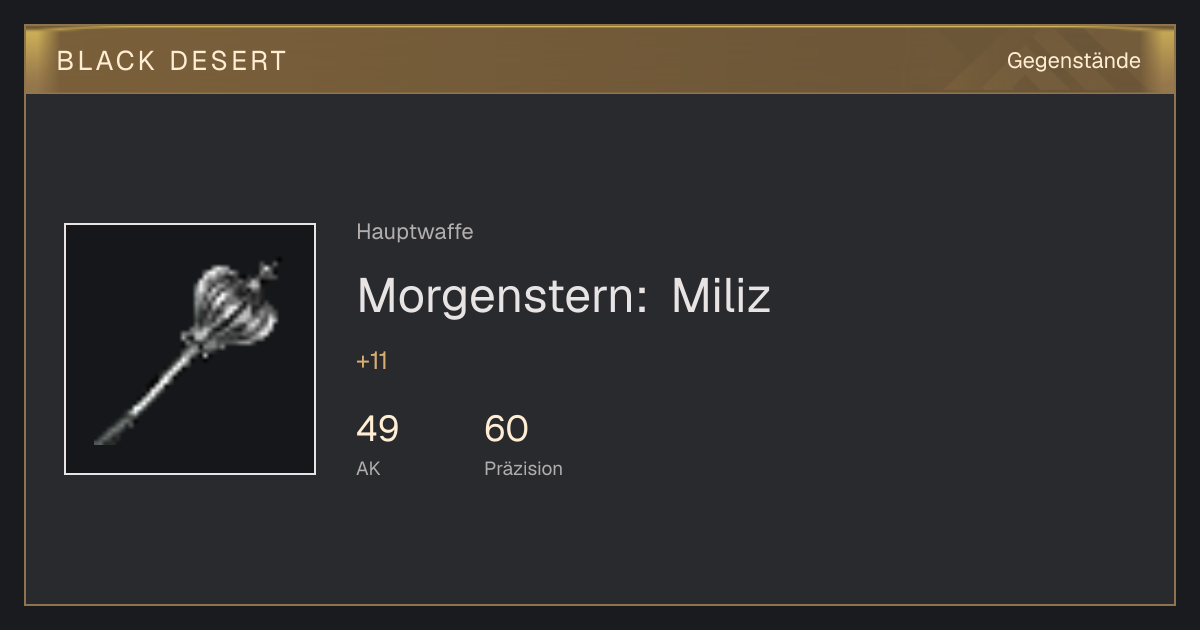The height and width of the screenshot is (630, 1200).
Task: Click the BLACK DESERT title logo
Action: (172, 61)
